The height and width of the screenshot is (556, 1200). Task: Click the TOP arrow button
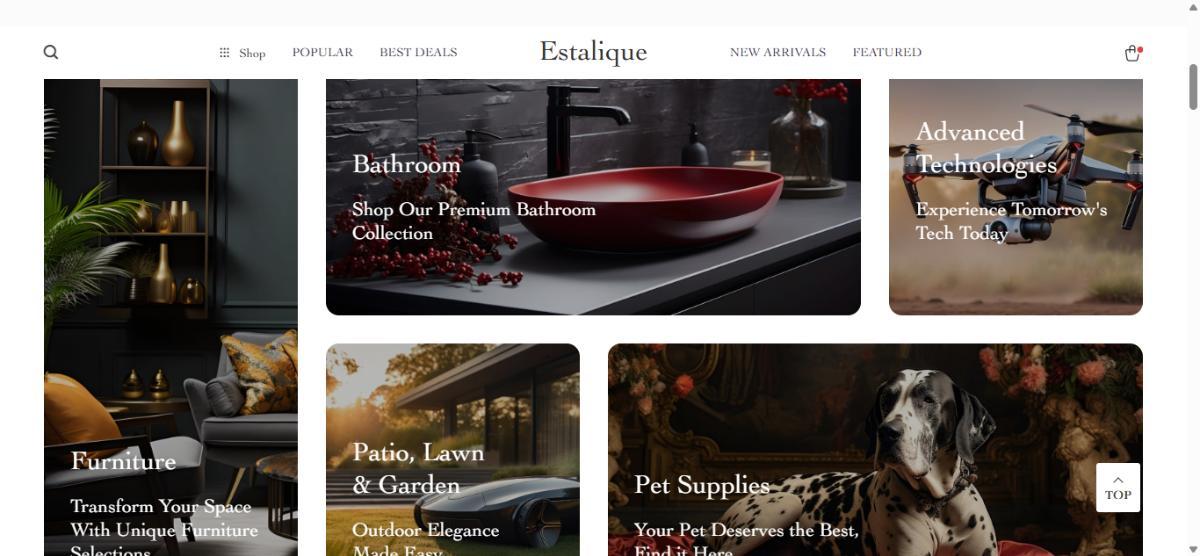point(1118,487)
